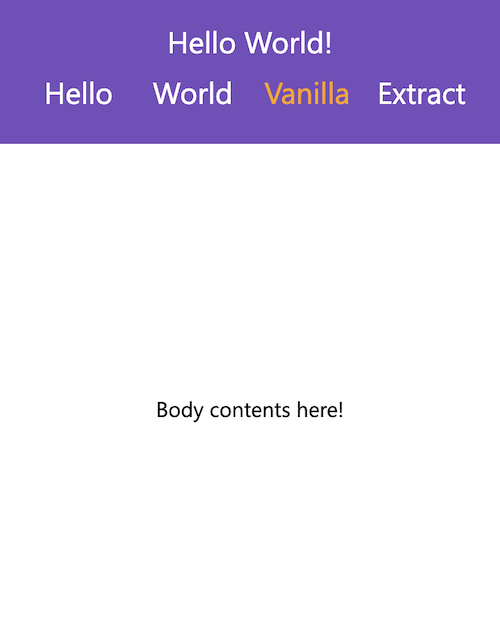Image resolution: width=500 pixels, height=641 pixels.
Task: Click the word contents in body text
Action: 250,410
